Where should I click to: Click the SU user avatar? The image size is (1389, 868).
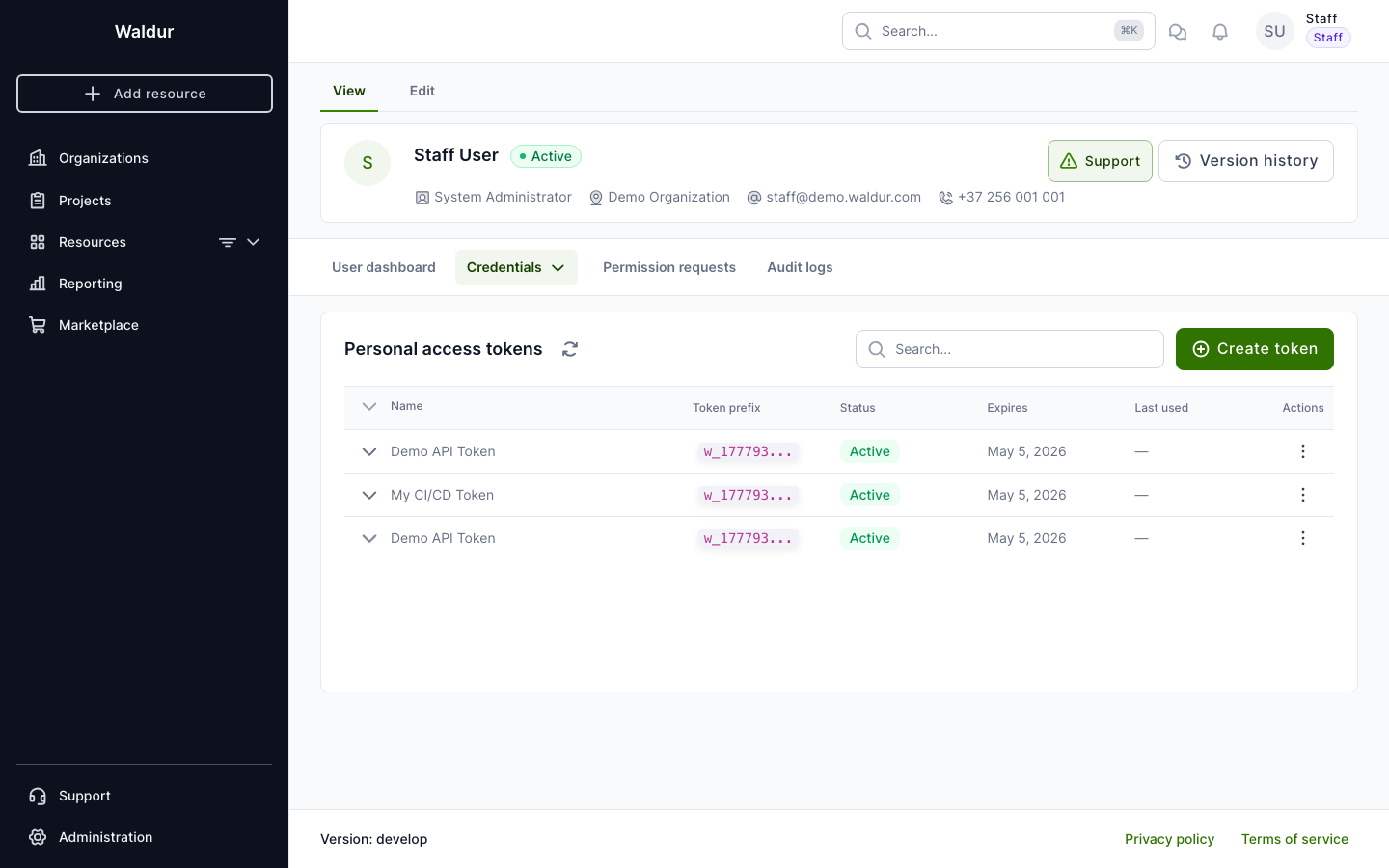tap(1274, 31)
